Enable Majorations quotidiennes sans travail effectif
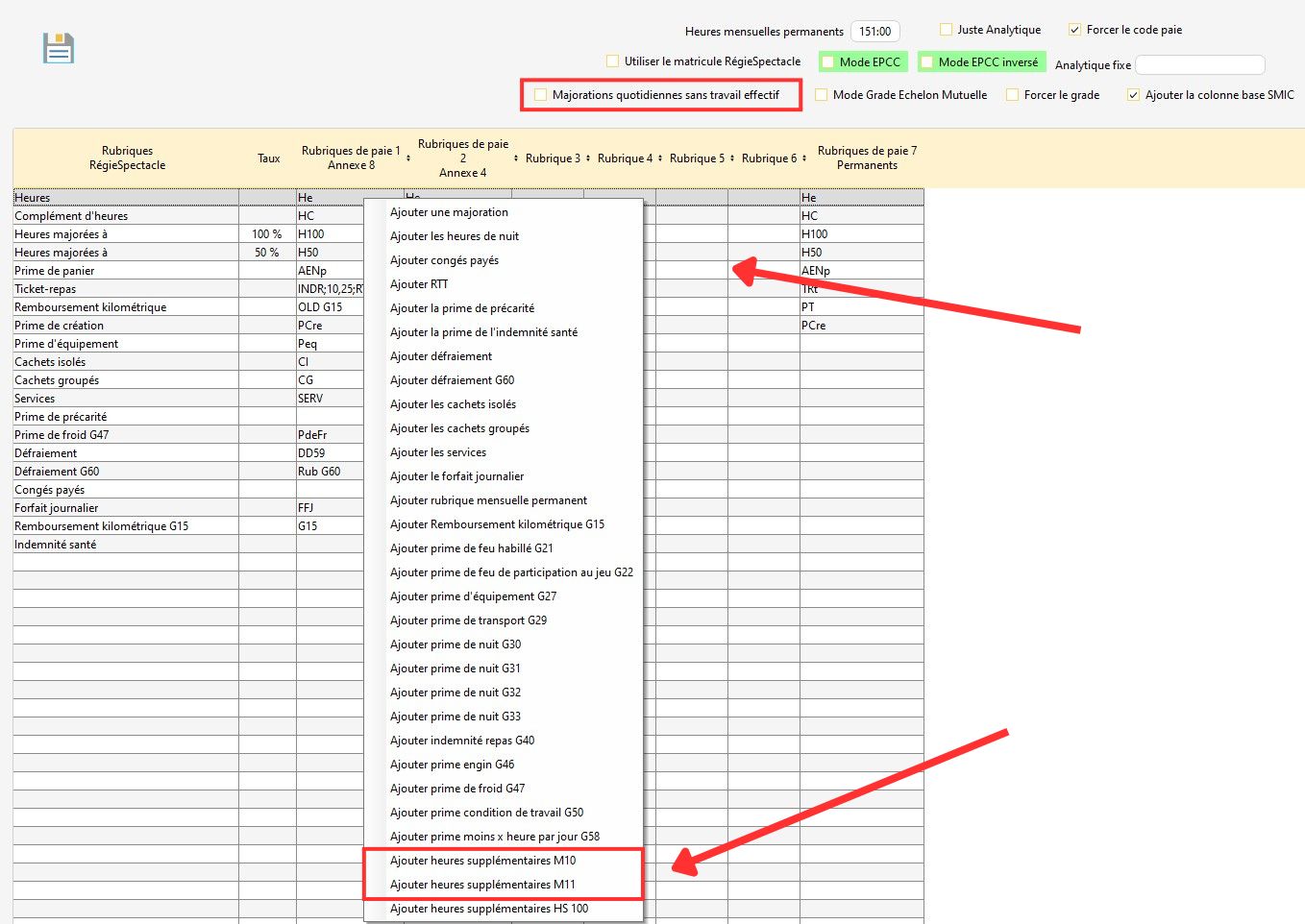 tap(541, 95)
